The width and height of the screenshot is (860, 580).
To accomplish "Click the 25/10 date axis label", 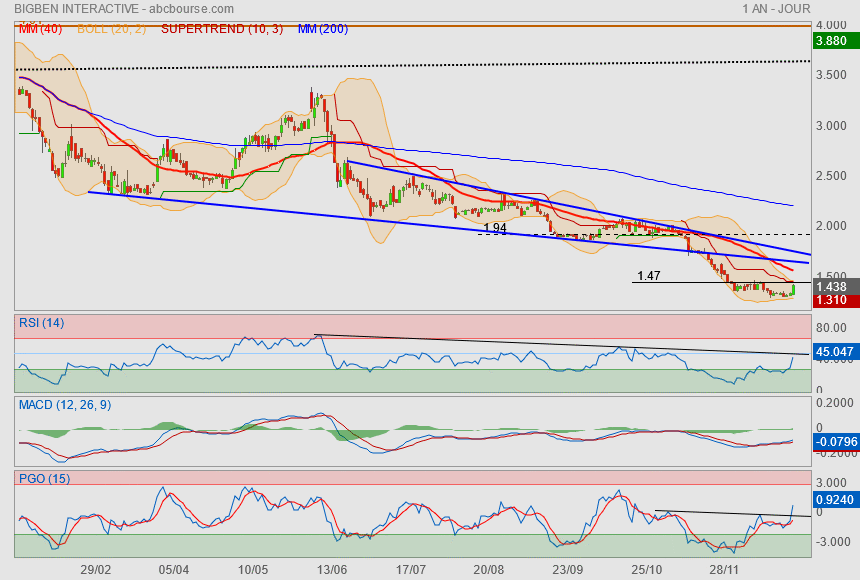I will tap(647, 569).
